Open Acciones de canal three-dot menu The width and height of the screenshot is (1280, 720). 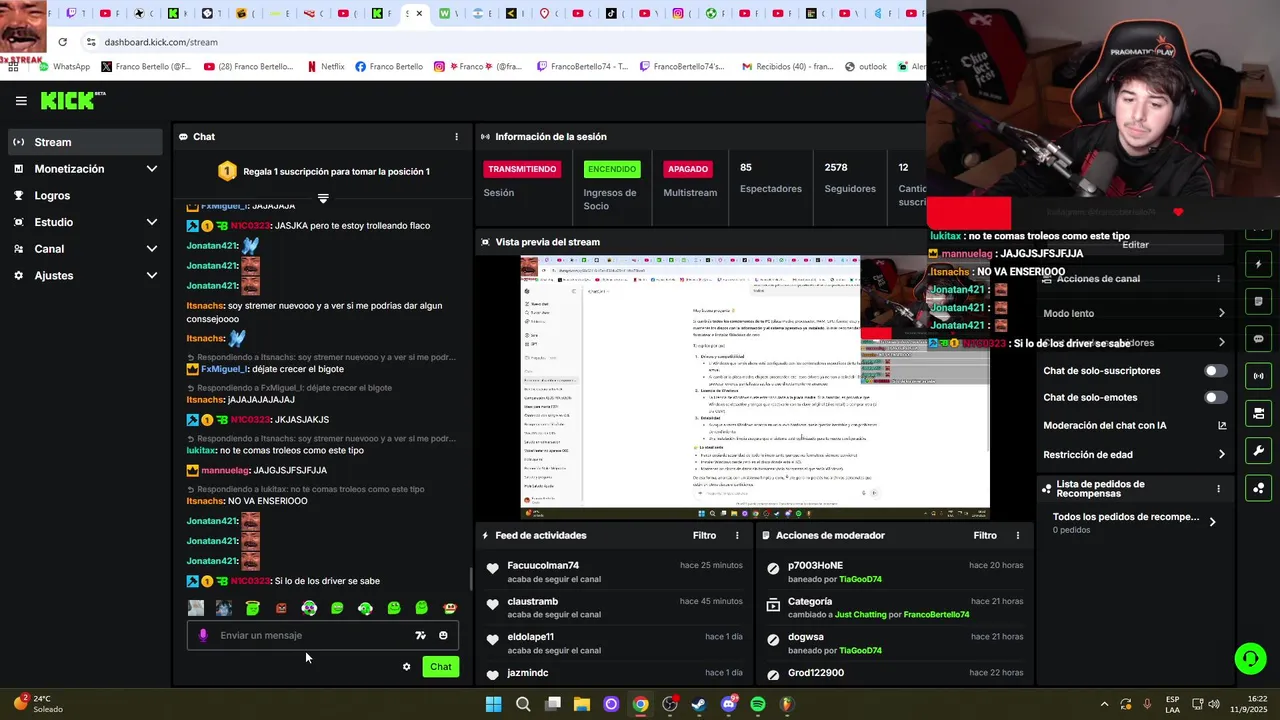click(x=1218, y=279)
